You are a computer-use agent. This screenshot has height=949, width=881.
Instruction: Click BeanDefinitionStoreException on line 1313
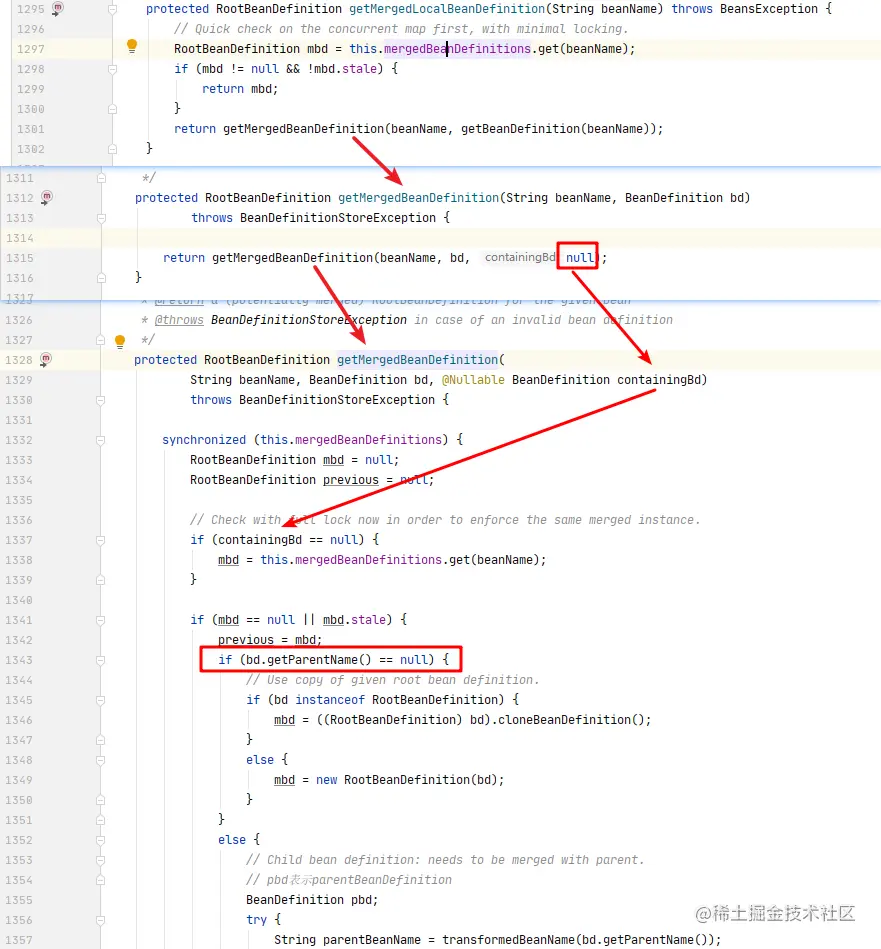coord(338,218)
